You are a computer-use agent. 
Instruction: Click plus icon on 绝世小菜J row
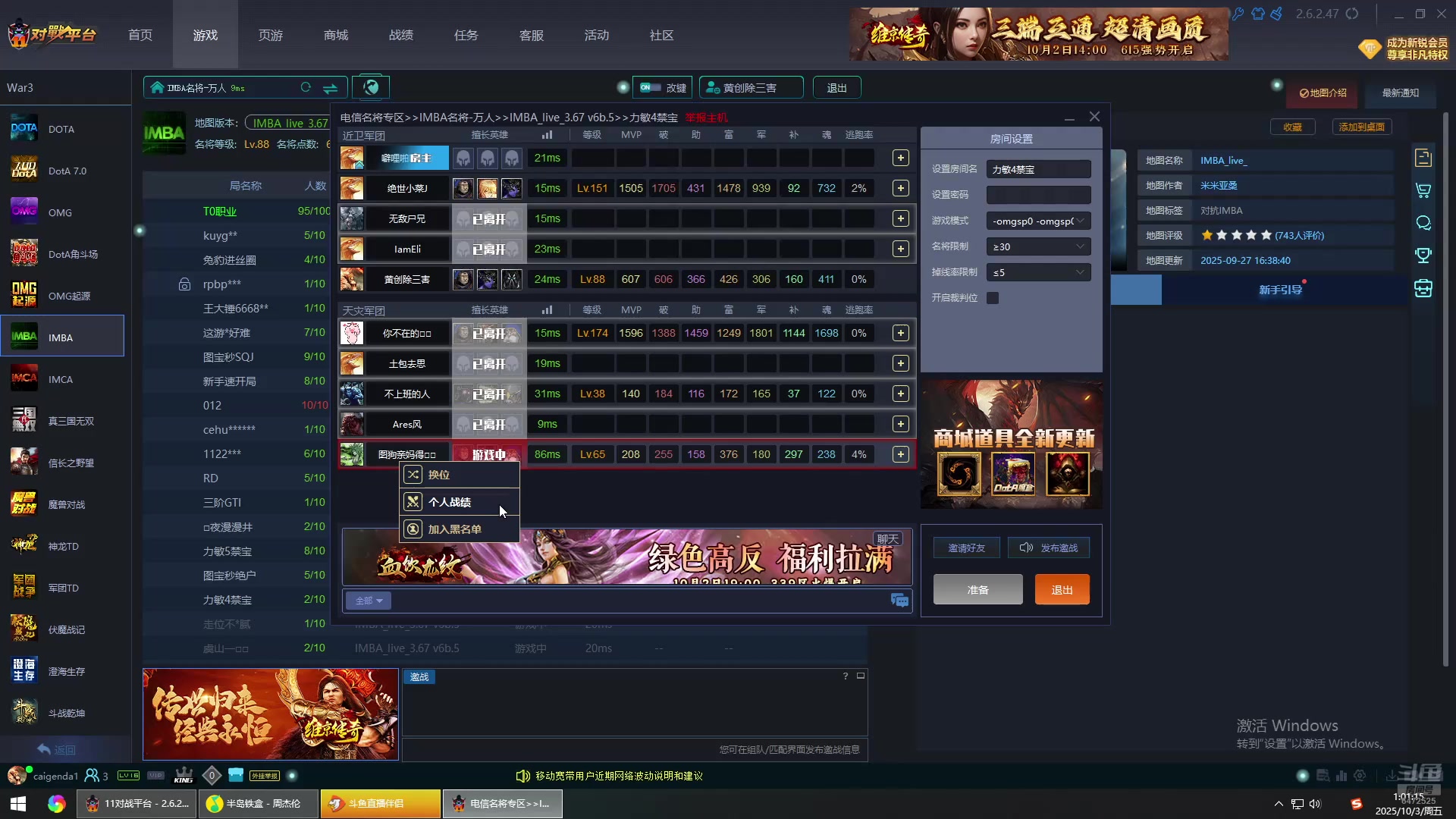900,188
